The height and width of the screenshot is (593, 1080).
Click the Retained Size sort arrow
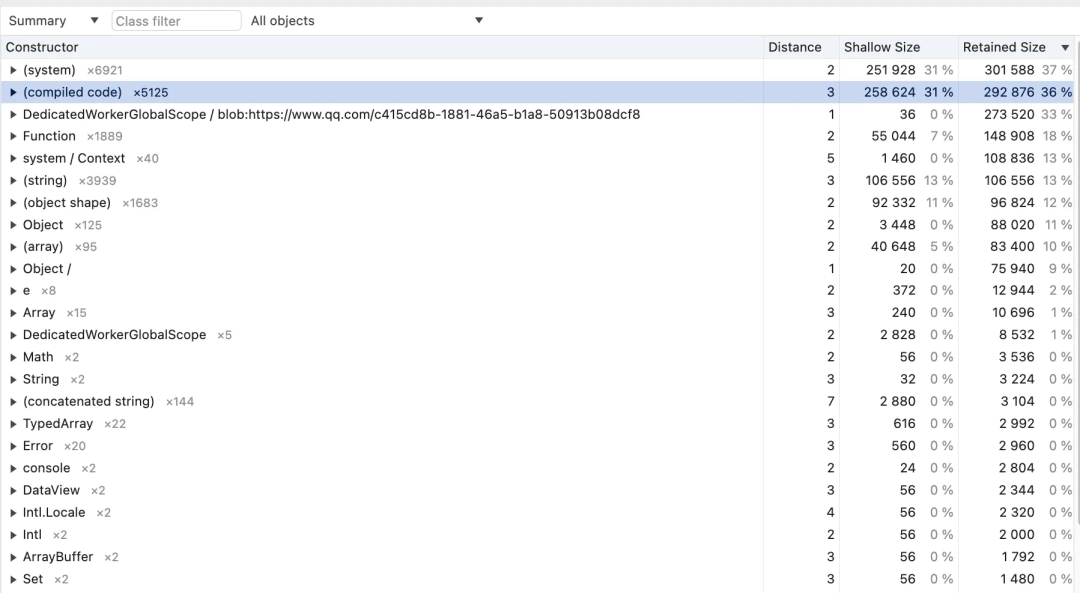point(1065,48)
